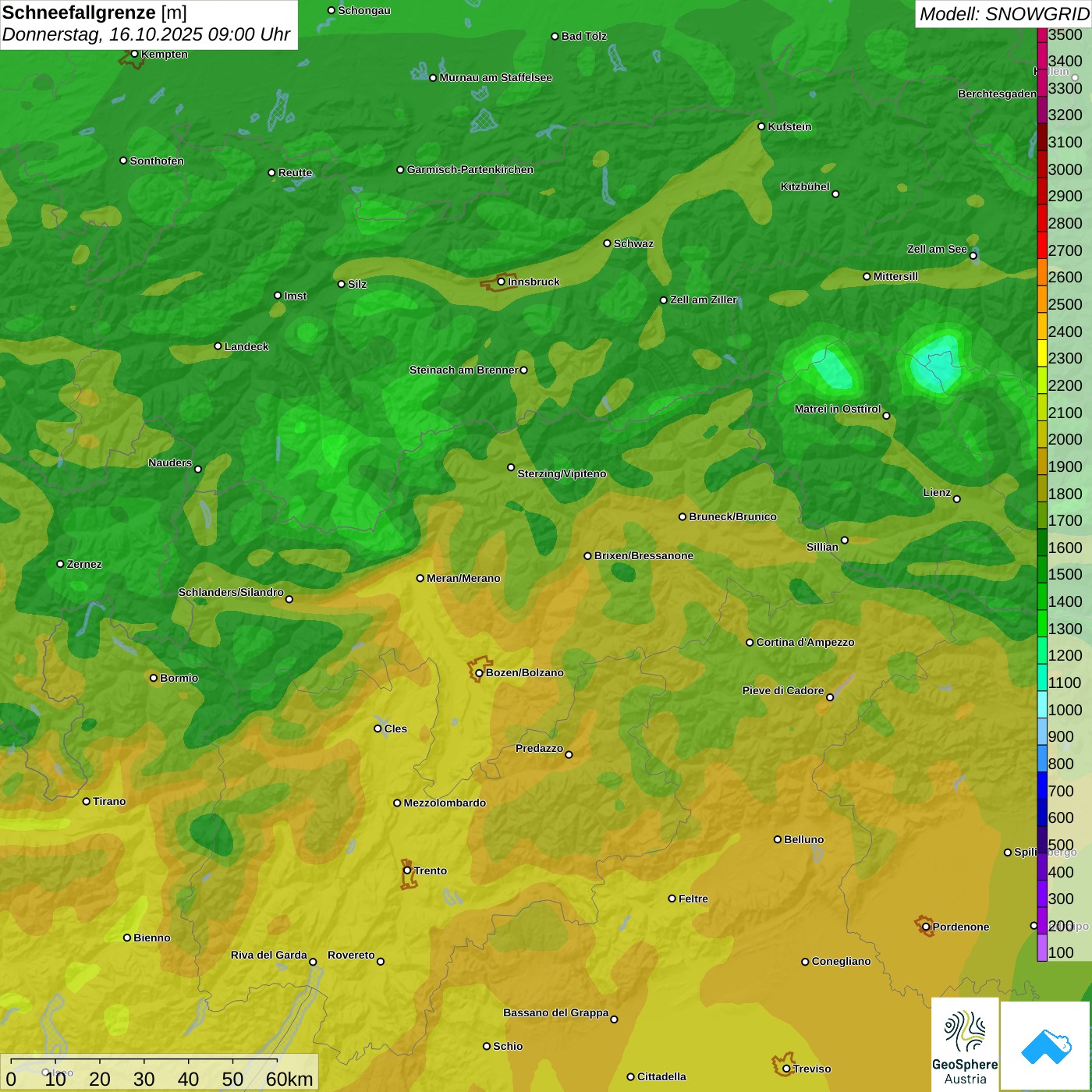The image size is (1092, 1092).
Task: Click the Kitzbühel label
Action: click(x=805, y=186)
